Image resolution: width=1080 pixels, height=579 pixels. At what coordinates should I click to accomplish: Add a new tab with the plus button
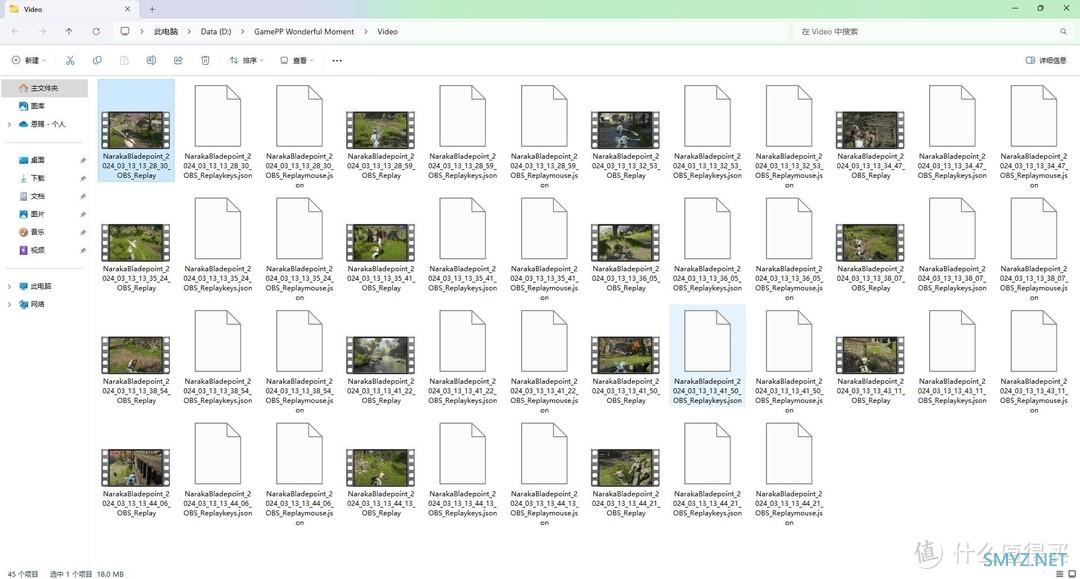coord(152,9)
